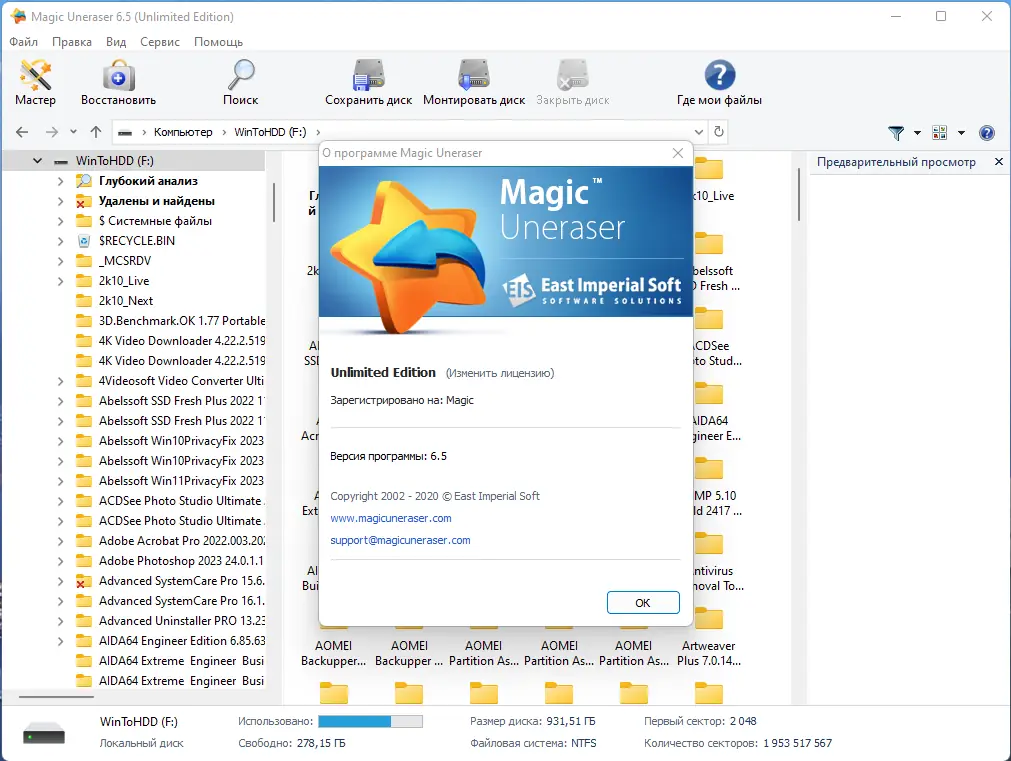Click Изменить лицензию link
The height and width of the screenshot is (761, 1011).
tap(500, 373)
